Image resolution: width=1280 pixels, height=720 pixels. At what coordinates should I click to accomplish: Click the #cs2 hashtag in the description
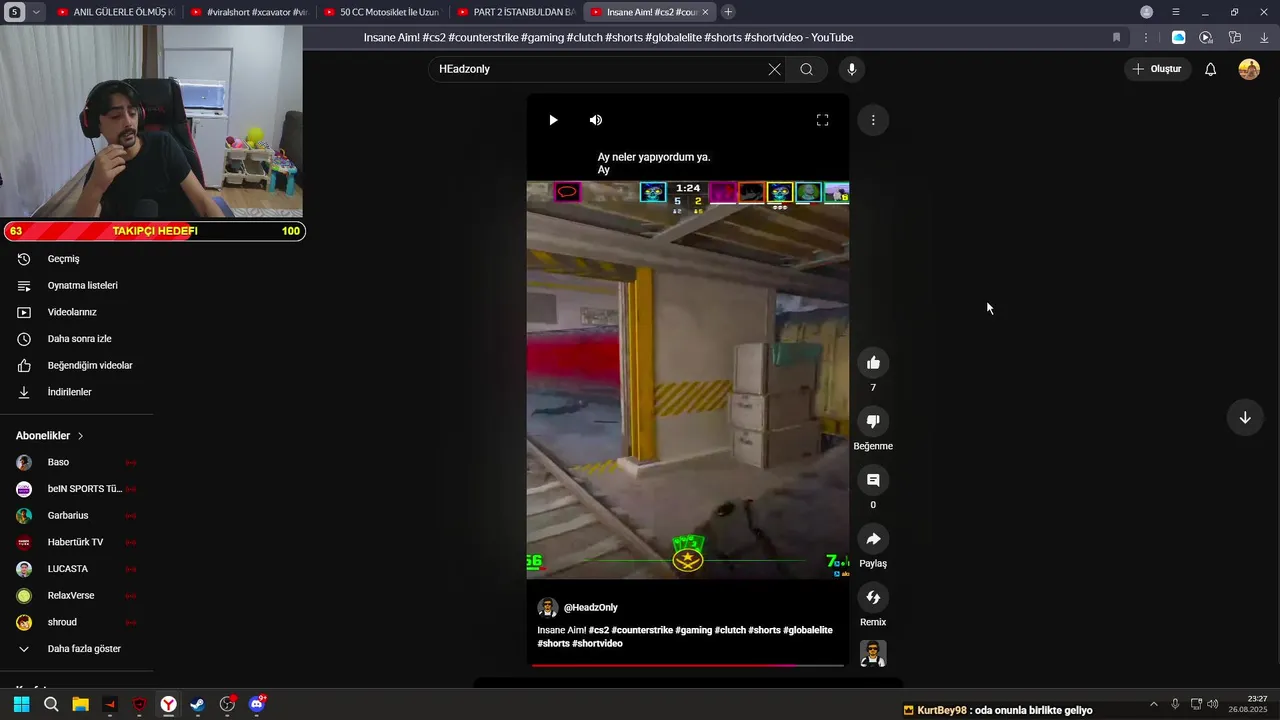point(599,631)
